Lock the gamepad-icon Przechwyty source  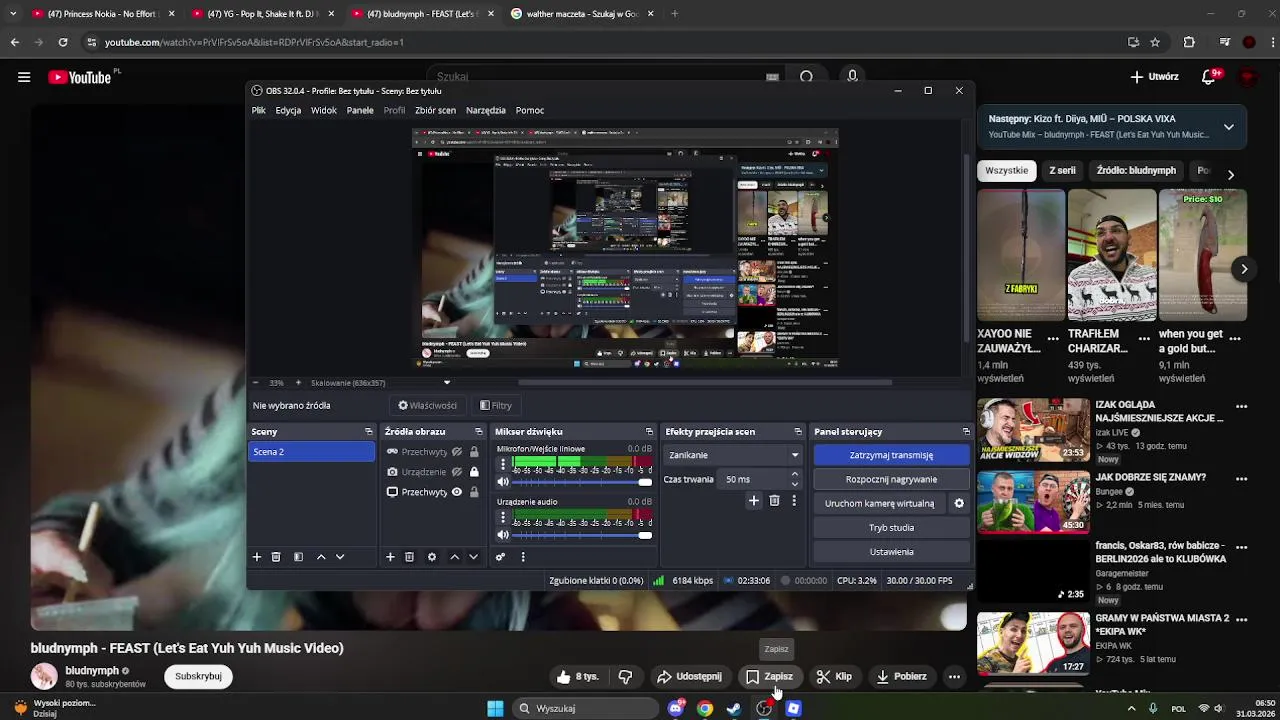[474, 452]
